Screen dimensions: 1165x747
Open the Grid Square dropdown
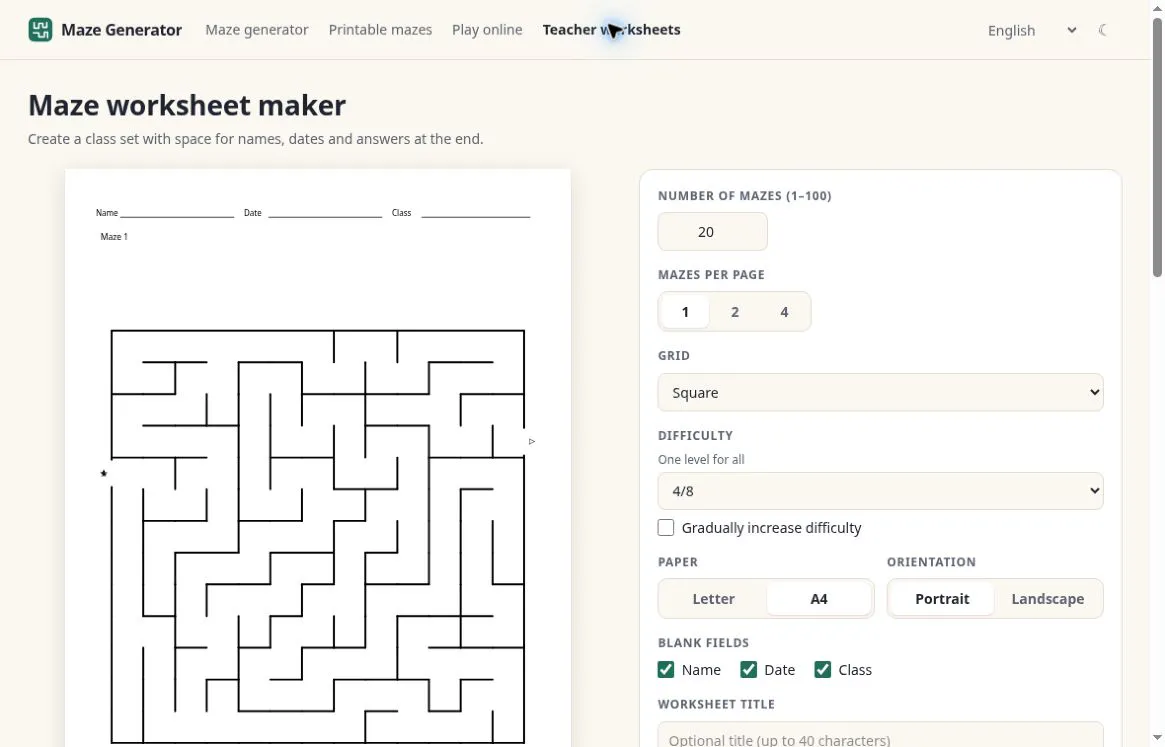(x=880, y=392)
